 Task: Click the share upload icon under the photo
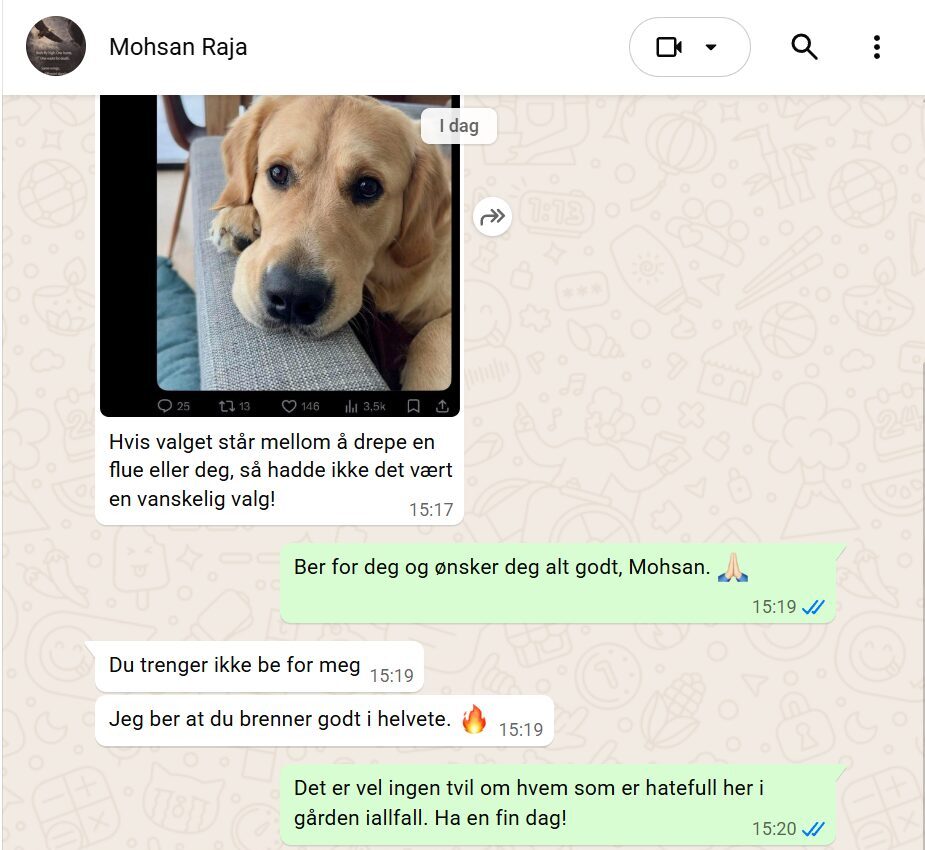coord(442,406)
